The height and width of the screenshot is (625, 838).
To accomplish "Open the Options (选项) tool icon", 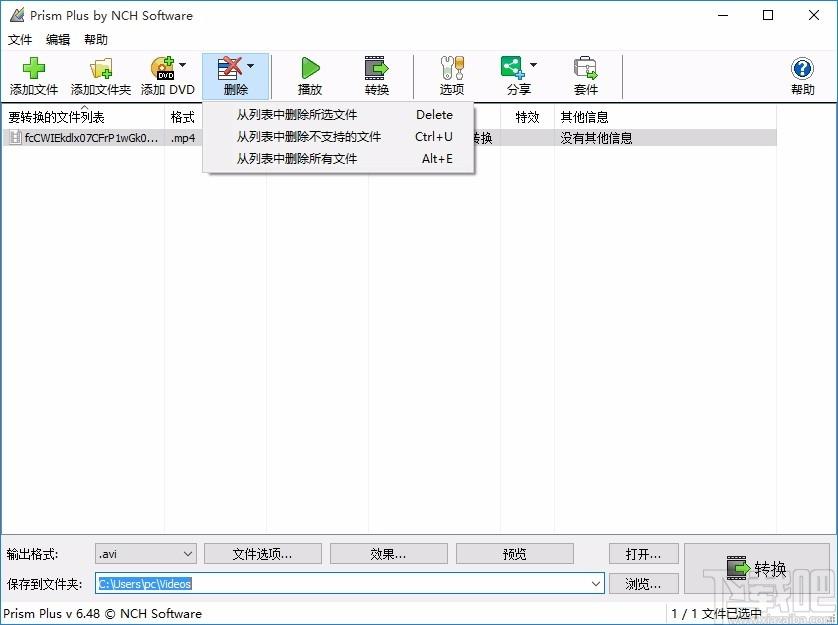I will [452, 70].
